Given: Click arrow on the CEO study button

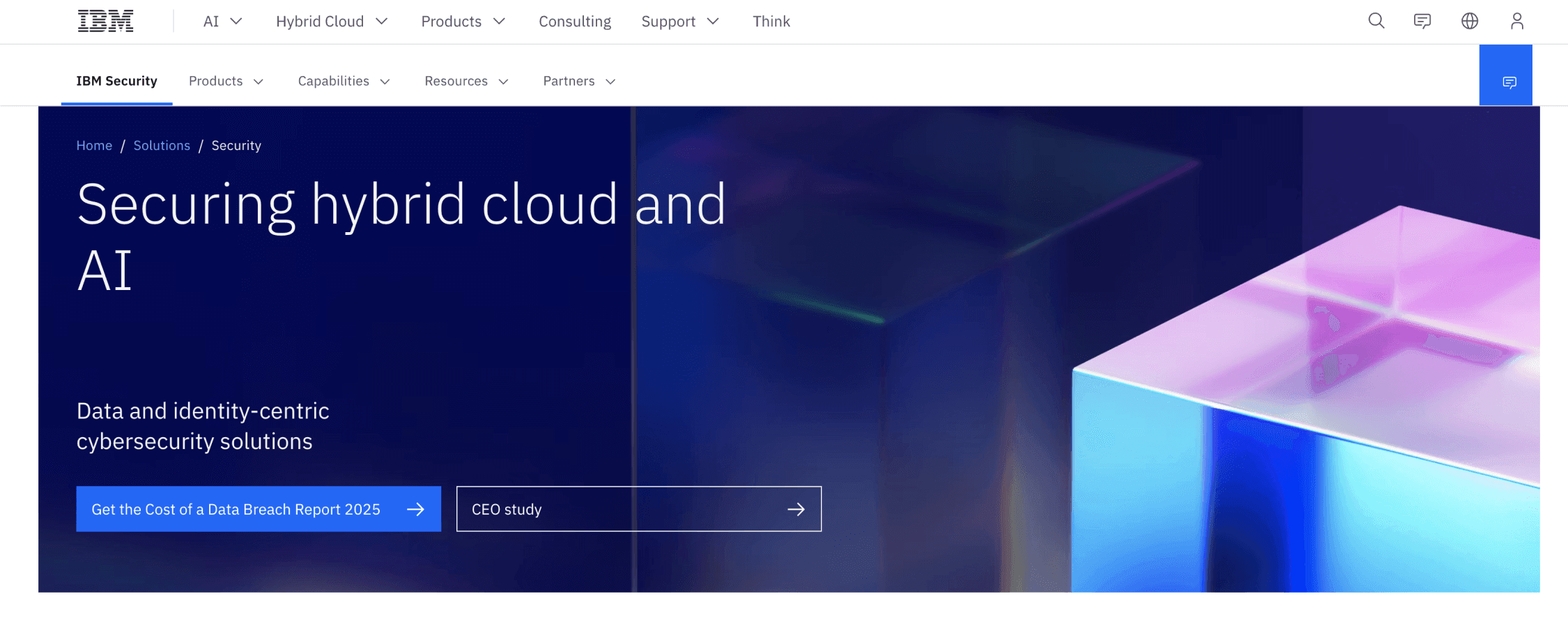Looking at the screenshot, I should coord(796,510).
